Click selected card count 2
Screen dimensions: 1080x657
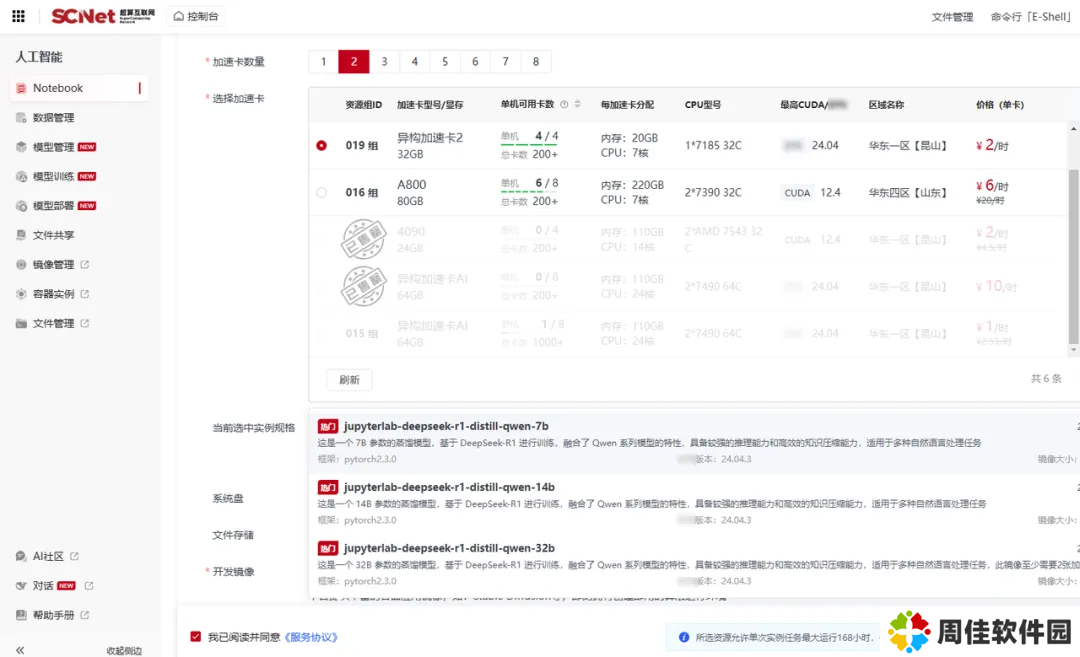354,61
